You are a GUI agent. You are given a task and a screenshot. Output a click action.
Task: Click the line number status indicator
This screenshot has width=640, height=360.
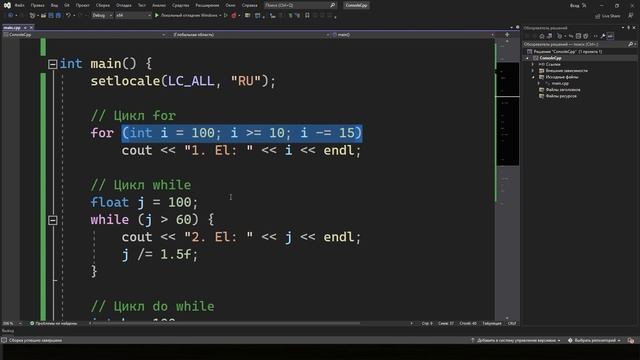tap(427, 324)
